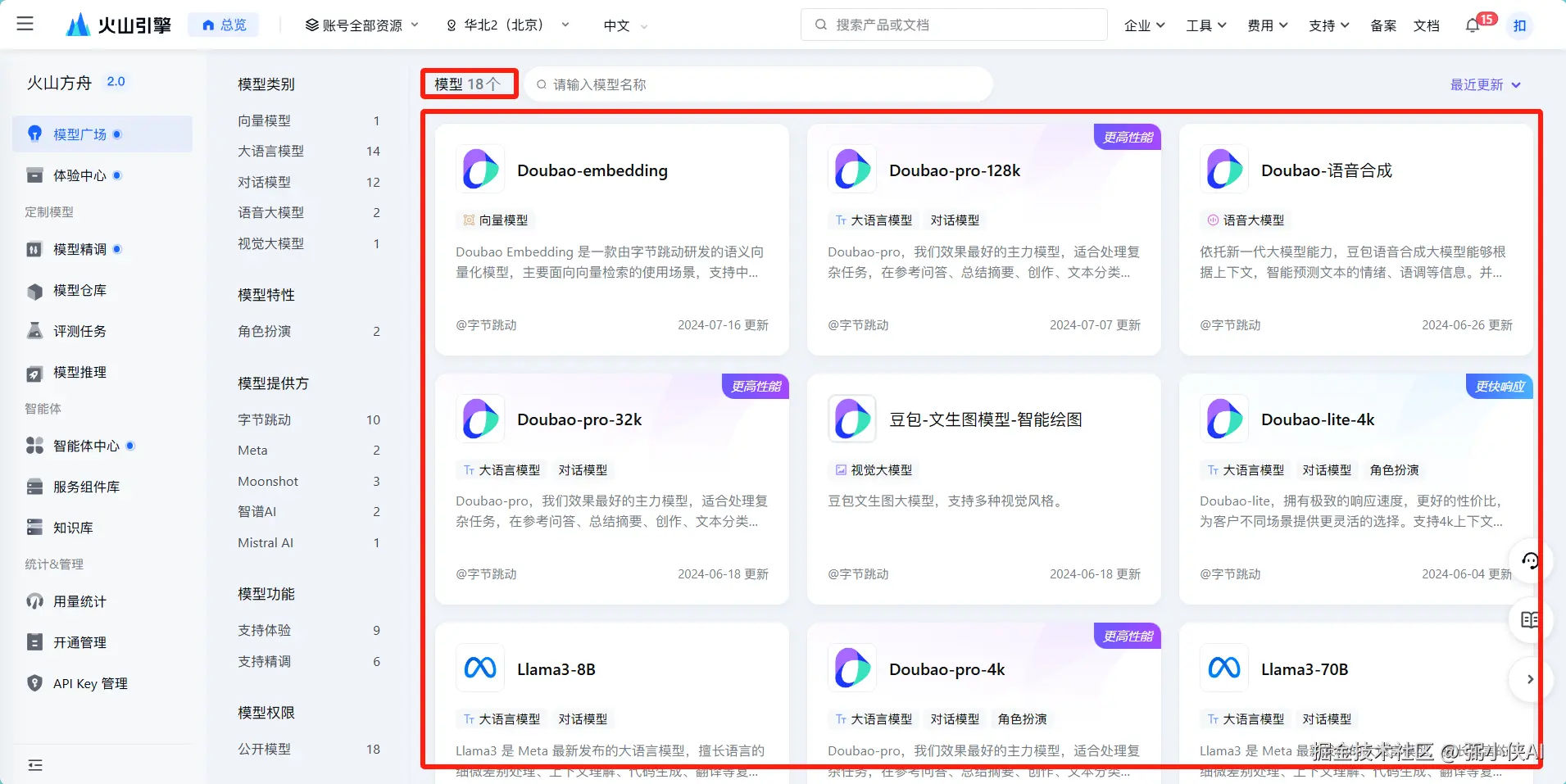Collapse the sidebar using the bottom icon
The width and height of the screenshot is (1566, 784).
click(x=35, y=765)
